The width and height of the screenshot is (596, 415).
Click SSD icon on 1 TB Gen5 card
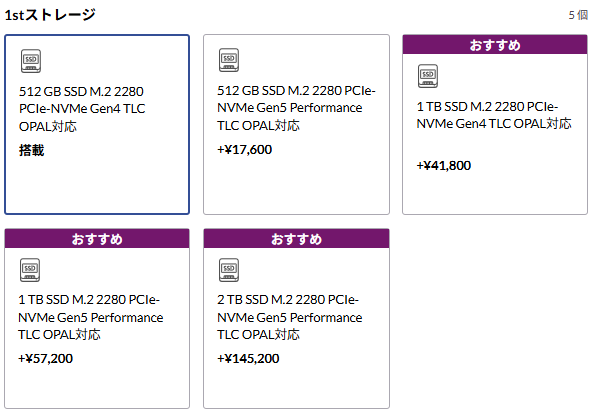(x=30, y=270)
